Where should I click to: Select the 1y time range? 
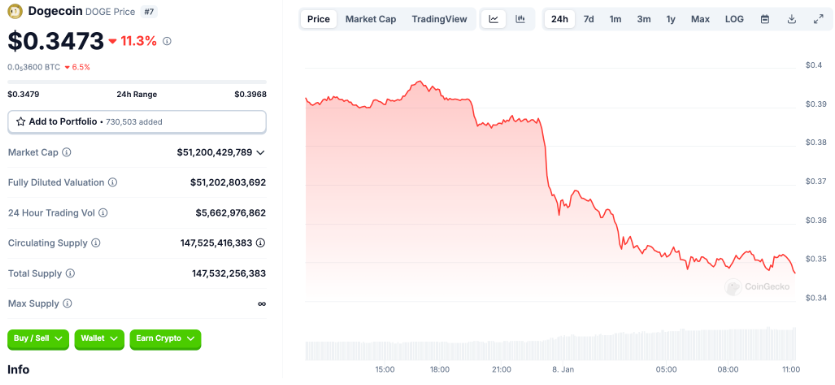pyautogui.click(x=670, y=19)
